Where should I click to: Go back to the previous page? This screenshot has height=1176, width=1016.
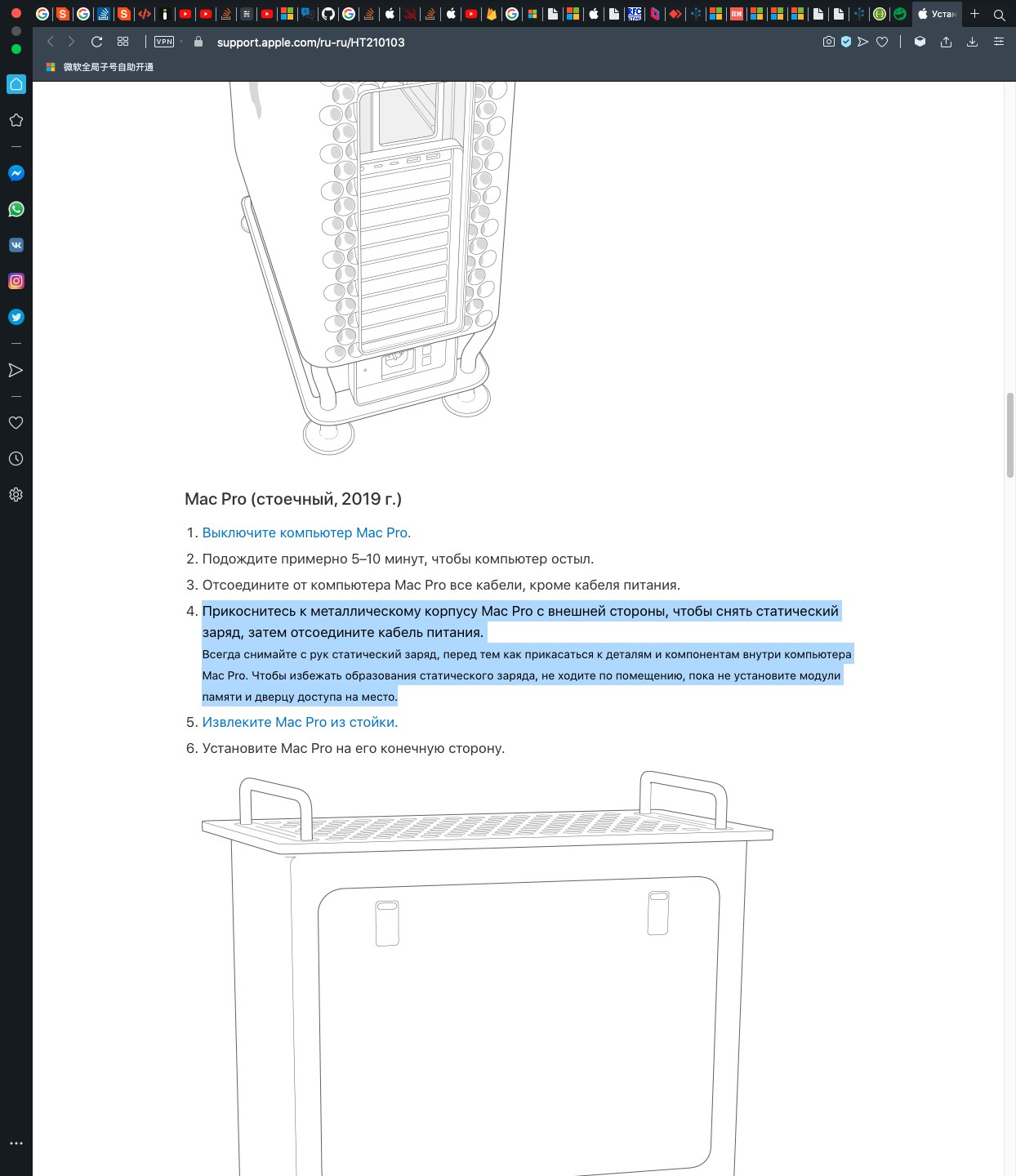coord(51,42)
